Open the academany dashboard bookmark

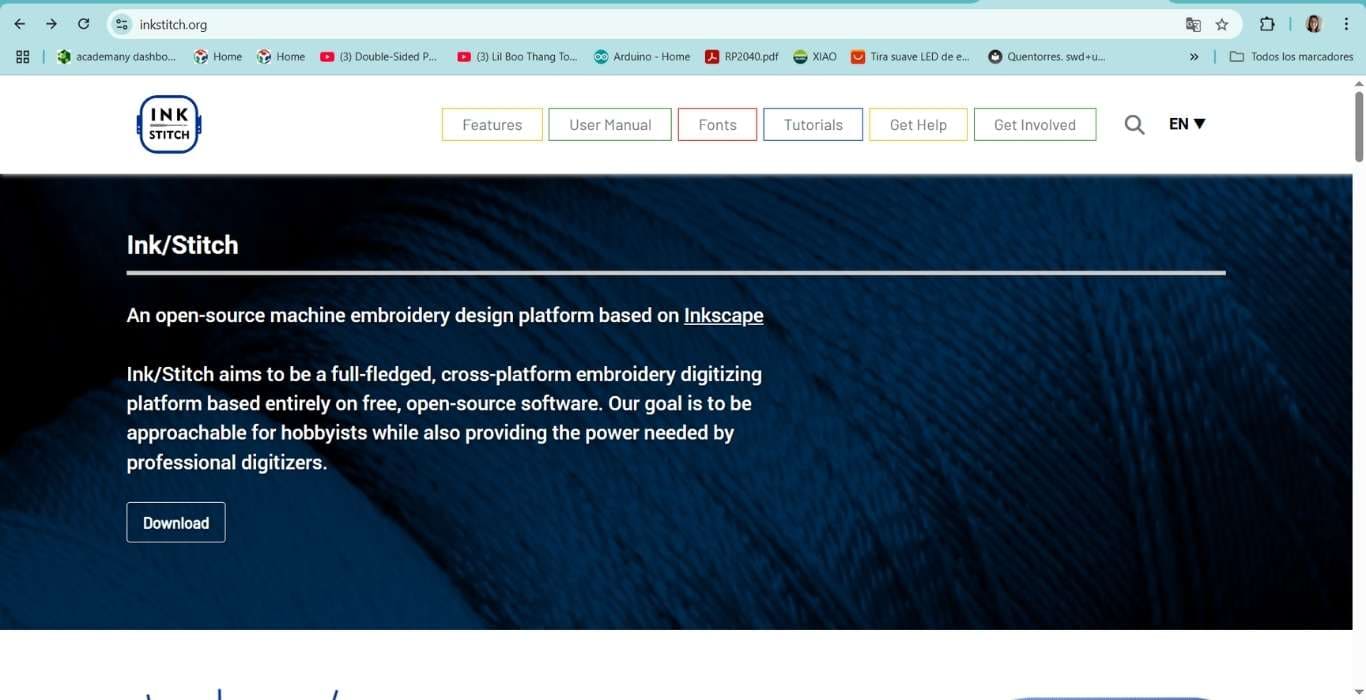coord(116,57)
